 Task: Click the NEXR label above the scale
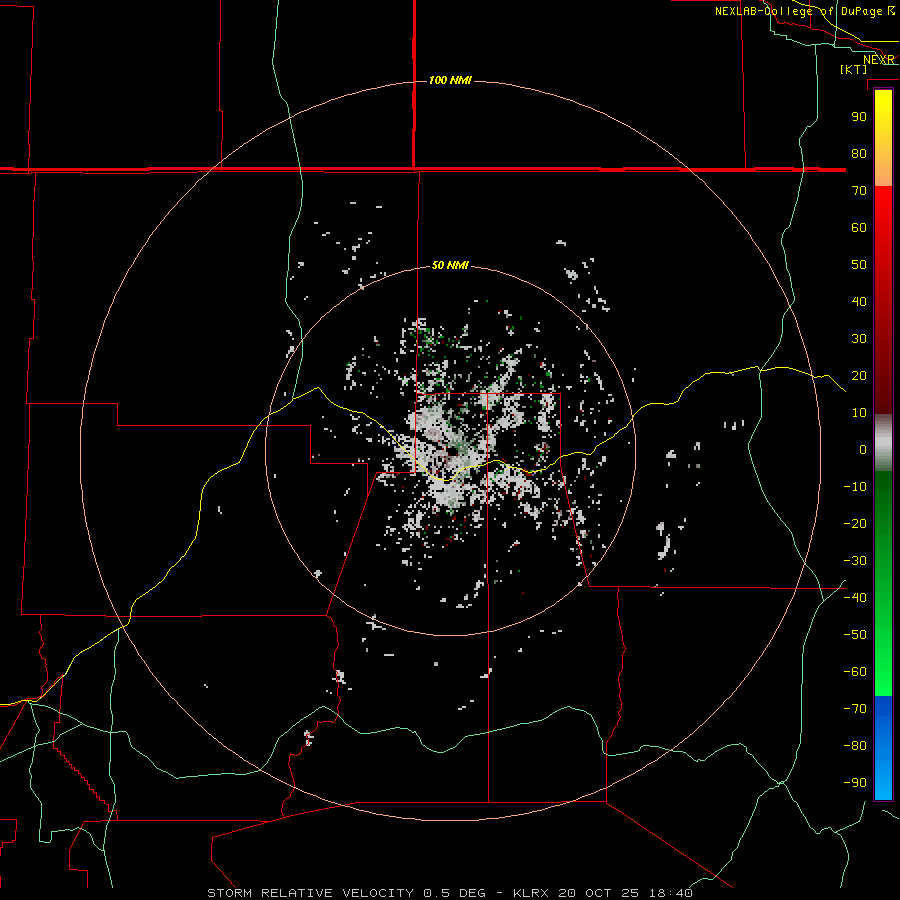[x=879, y=60]
